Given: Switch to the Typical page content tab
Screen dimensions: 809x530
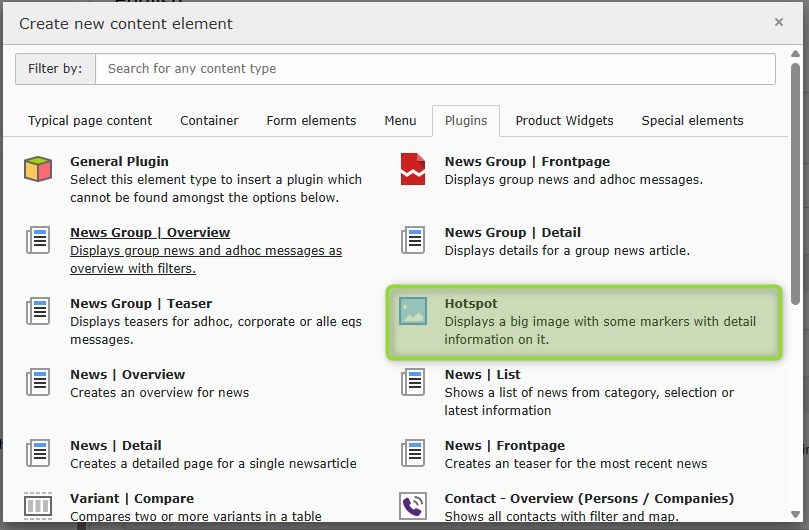Looking at the screenshot, I should [90, 121].
